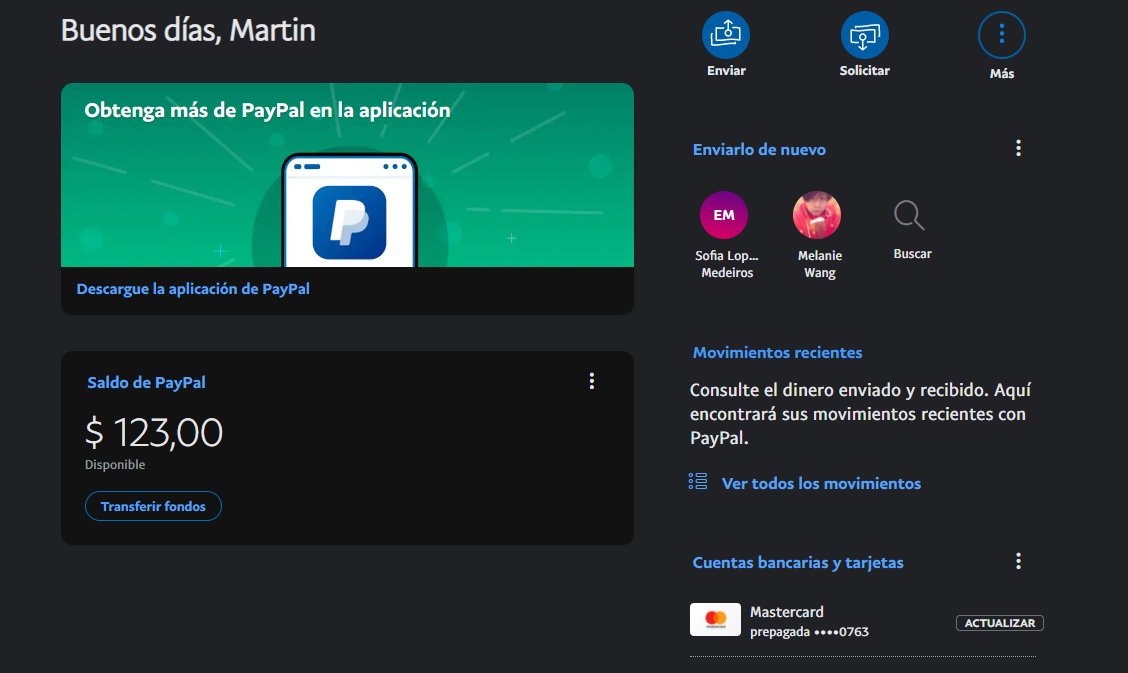Click the Disponible label under the balance
Viewport: 1128px width, 673px height.
coord(115,464)
